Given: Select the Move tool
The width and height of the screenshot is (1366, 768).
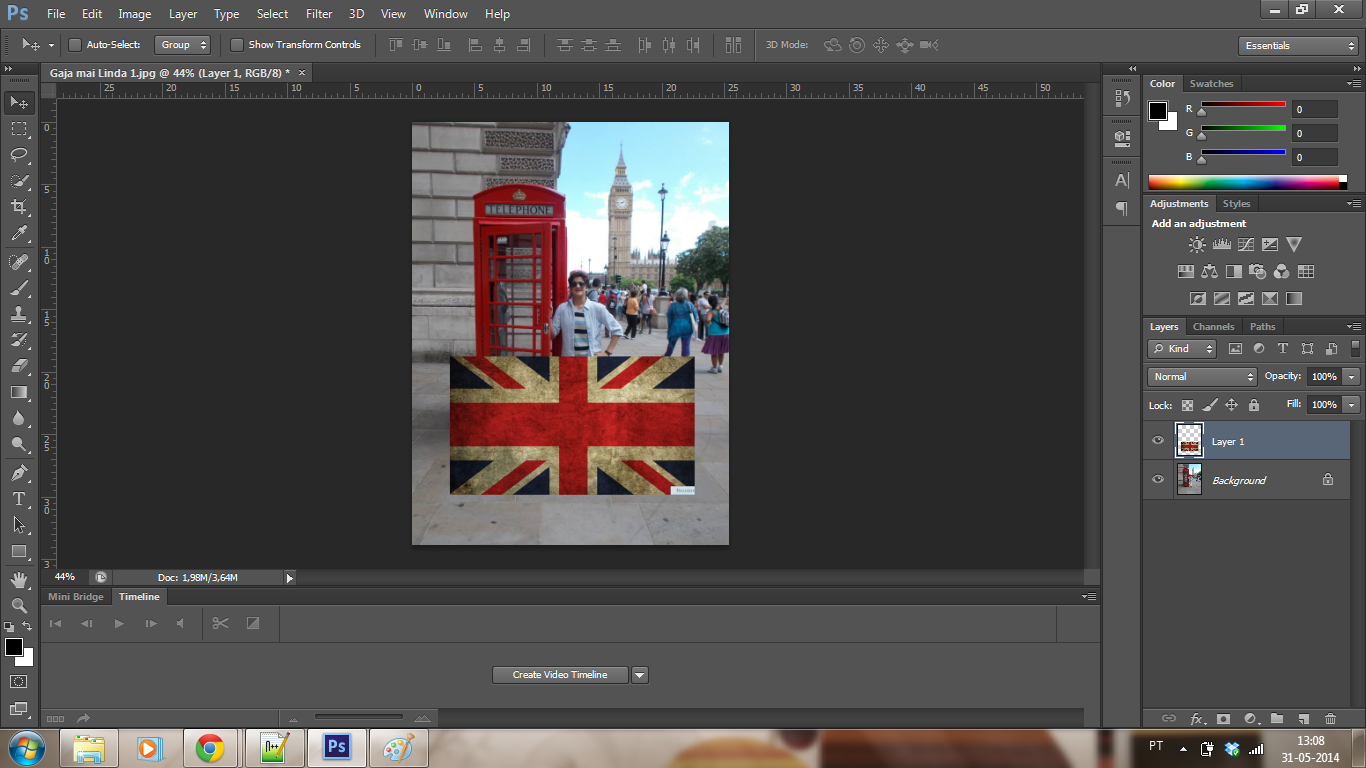Looking at the screenshot, I should tap(19, 102).
